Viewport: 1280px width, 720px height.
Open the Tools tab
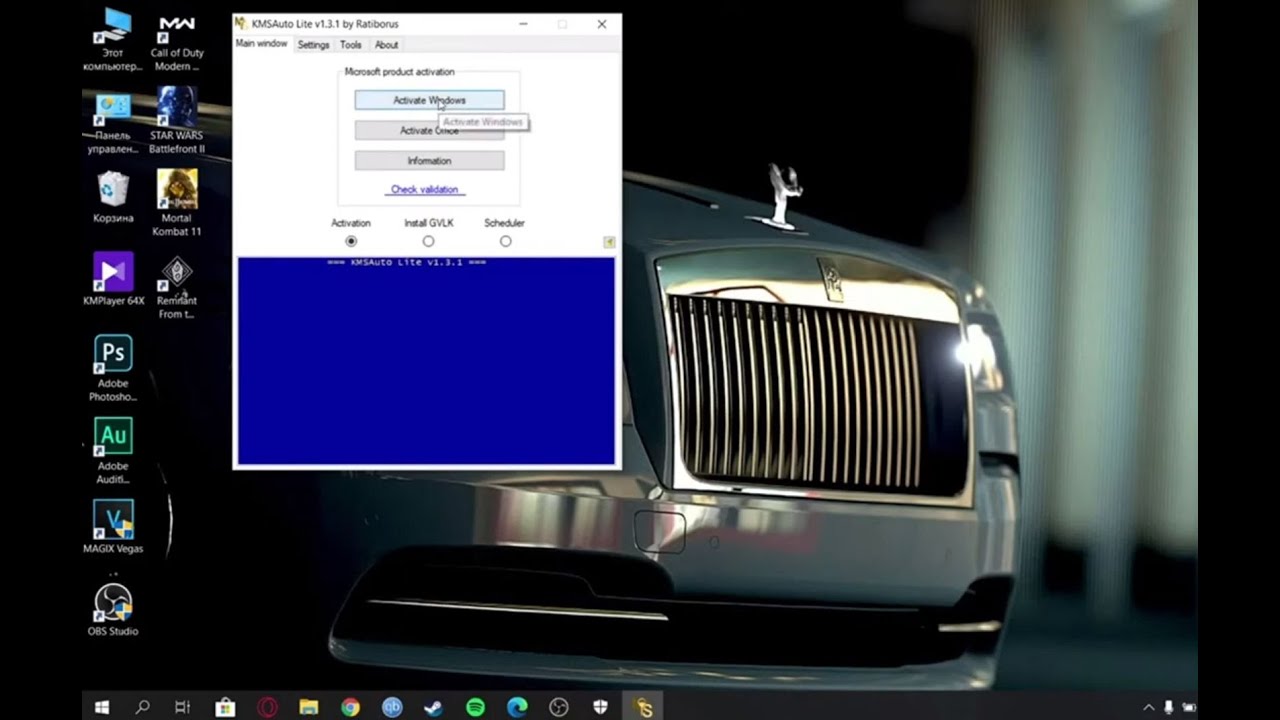coord(350,45)
